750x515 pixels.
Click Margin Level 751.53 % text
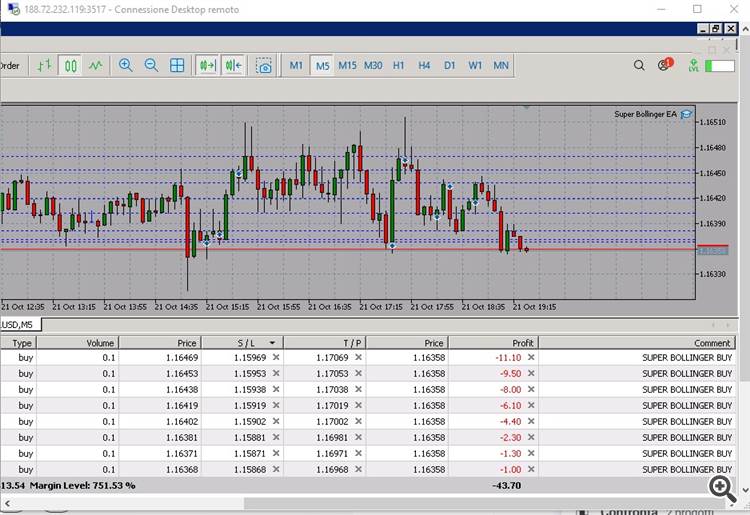click(x=83, y=485)
